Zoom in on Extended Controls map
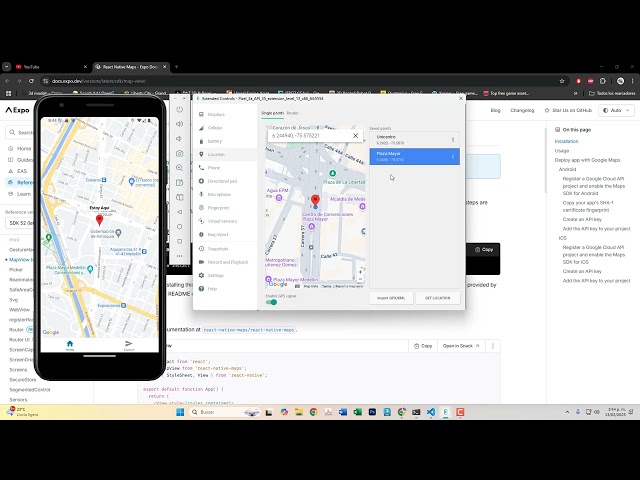 (x=360, y=271)
